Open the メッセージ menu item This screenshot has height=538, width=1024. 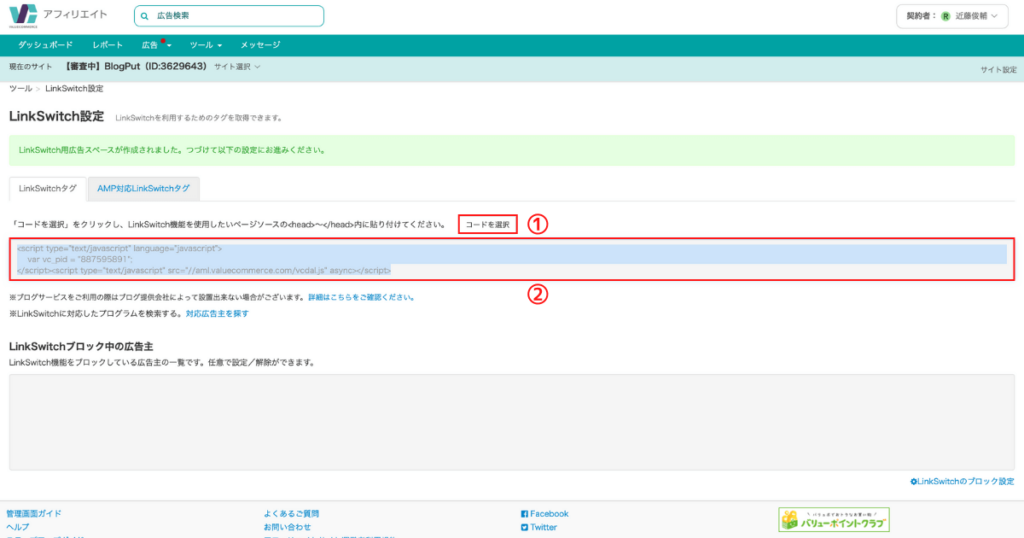click(x=260, y=46)
